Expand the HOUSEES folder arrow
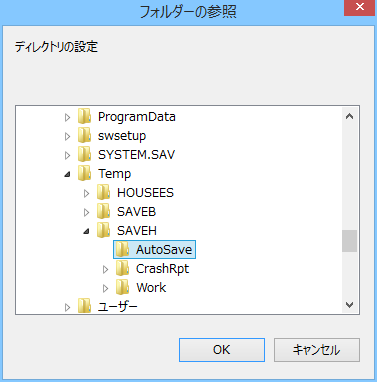The width and height of the screenshot is (377, 382). [86, 193]
